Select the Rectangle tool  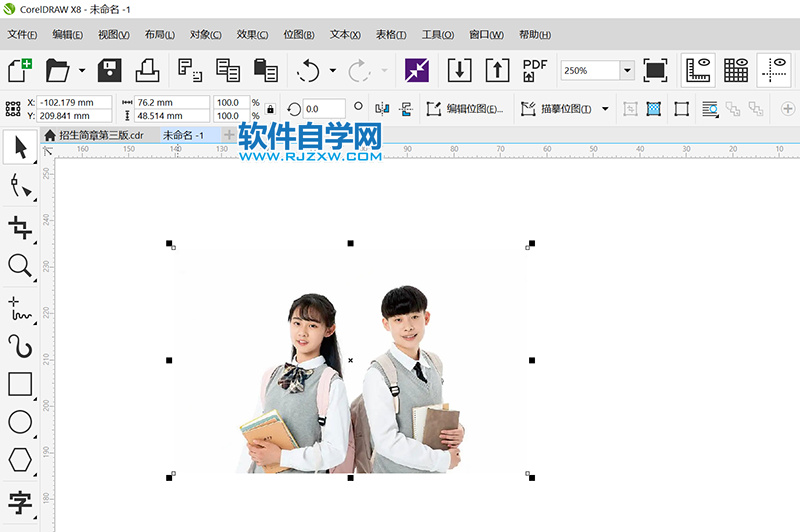[x=19, y=384]
